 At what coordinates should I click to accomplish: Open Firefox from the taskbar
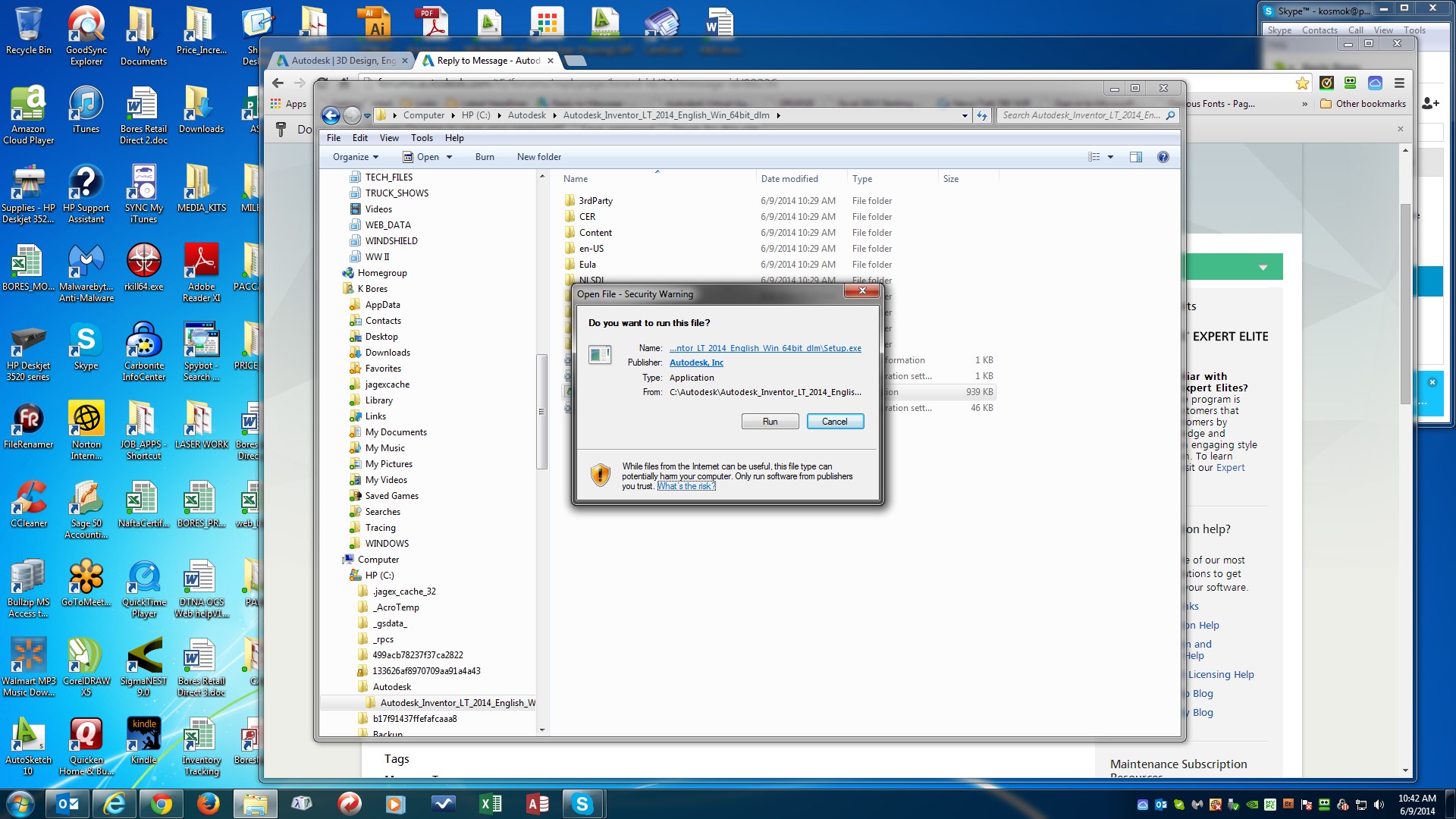coord(208,804)
